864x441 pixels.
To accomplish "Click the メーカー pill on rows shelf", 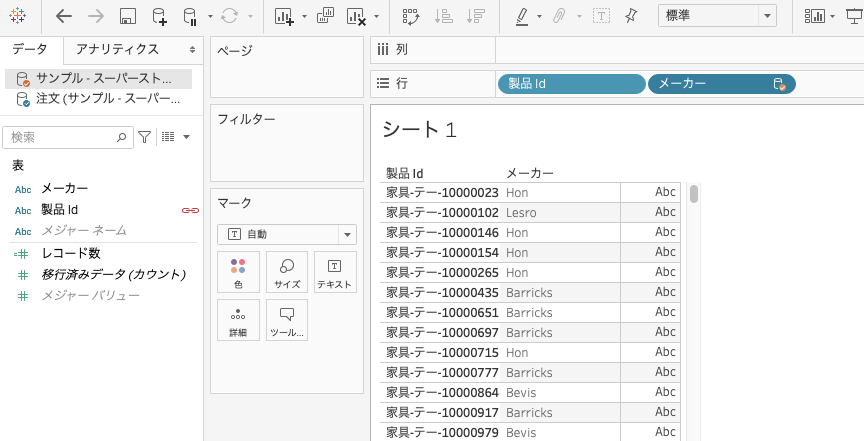I will point(721,84).
